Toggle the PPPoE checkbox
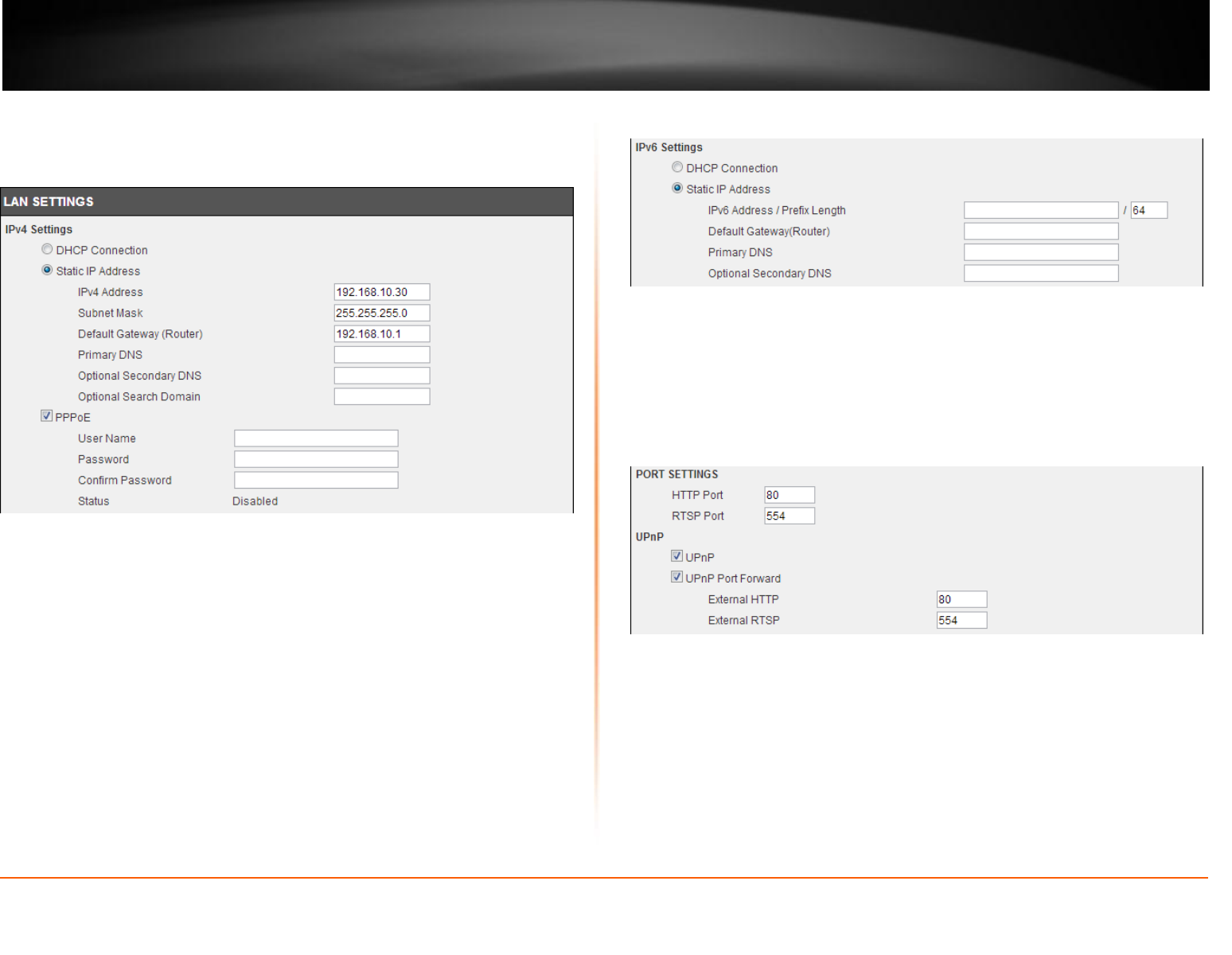1232x955 pixels. coord(46,416)
